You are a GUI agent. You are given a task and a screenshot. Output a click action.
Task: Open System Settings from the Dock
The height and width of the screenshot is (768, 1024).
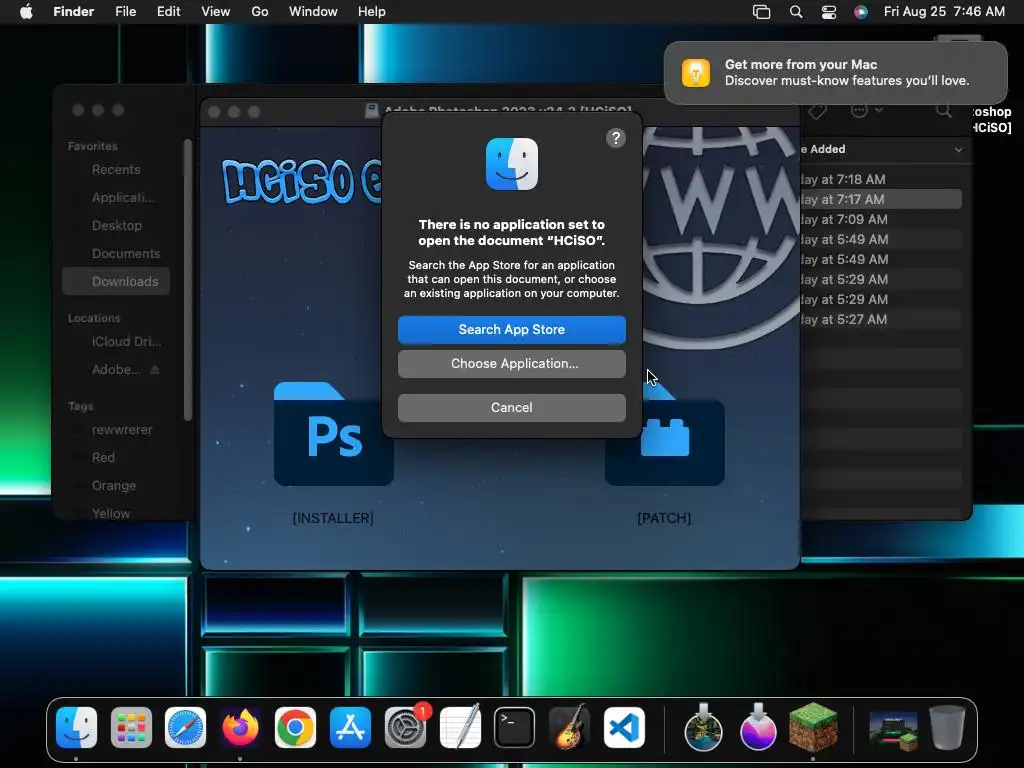click(x=405, y=728)
